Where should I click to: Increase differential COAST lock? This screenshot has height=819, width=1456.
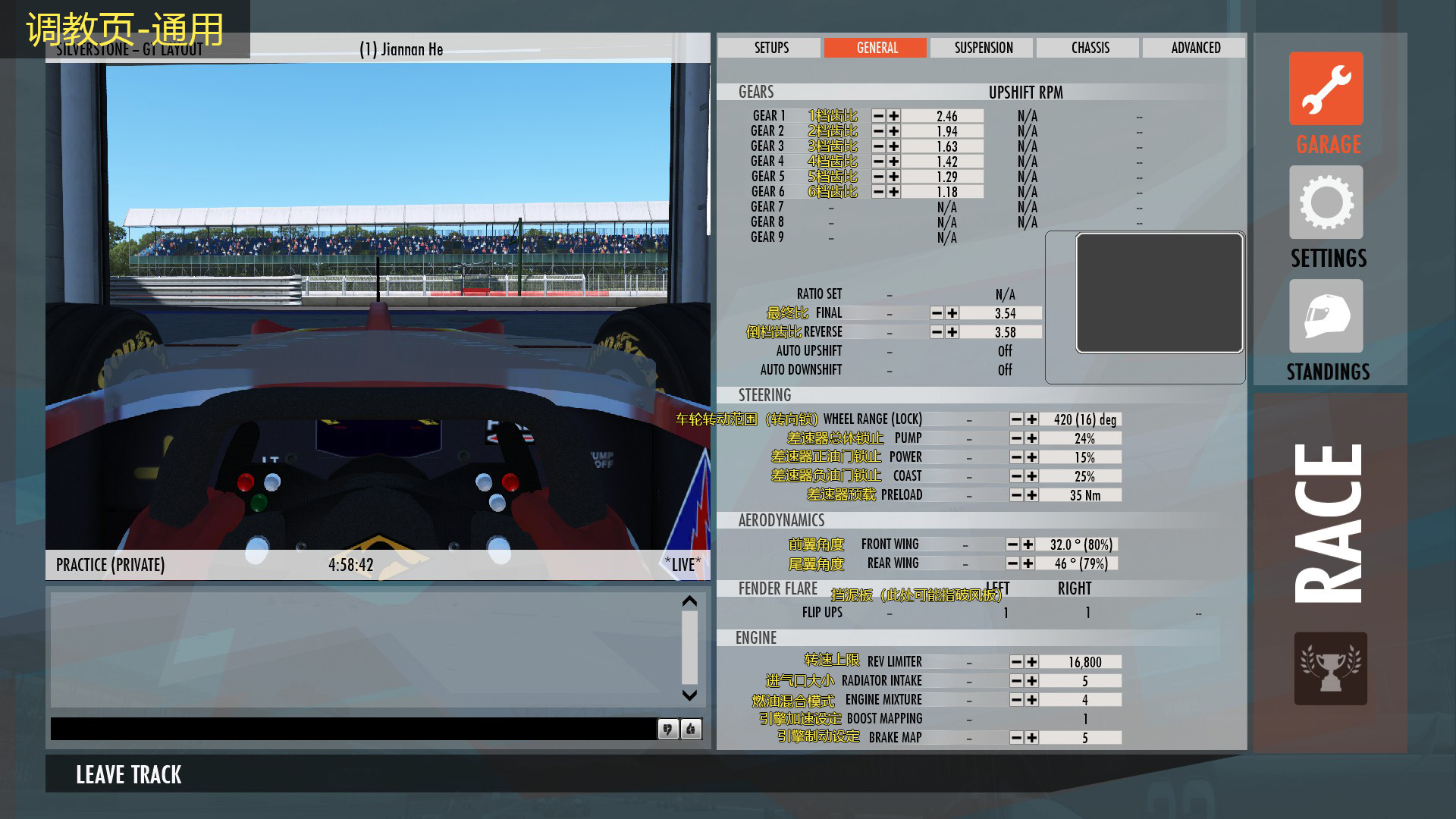tap(1032, 476)
